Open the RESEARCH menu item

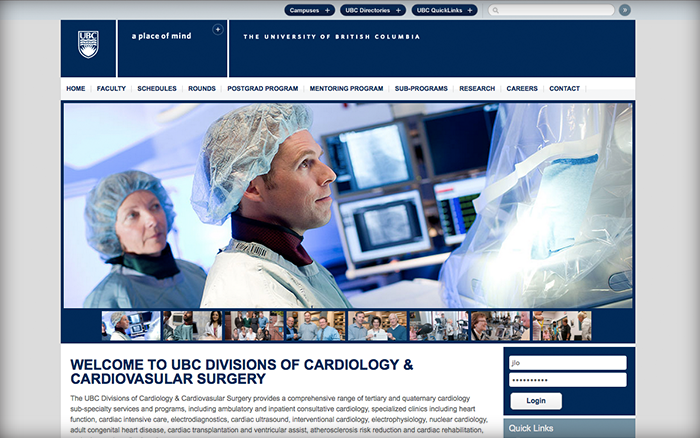477,88
